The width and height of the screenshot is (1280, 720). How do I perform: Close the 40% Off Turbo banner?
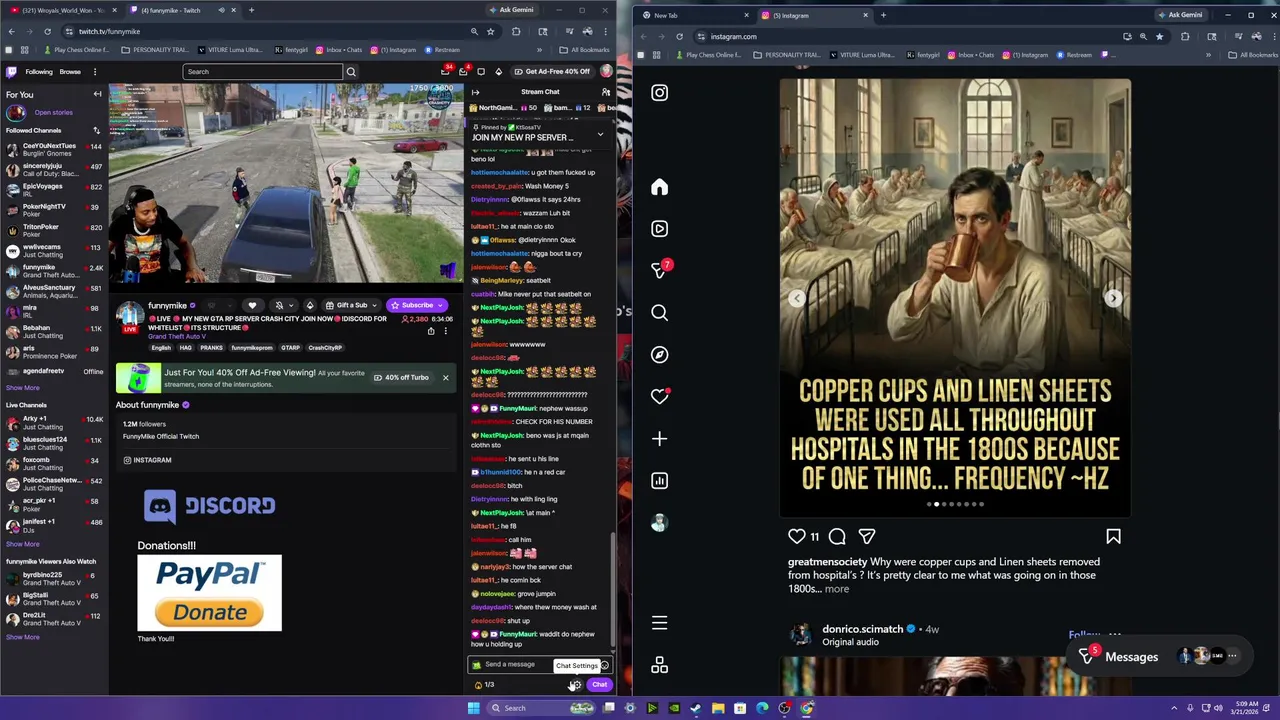coord(445,378)
